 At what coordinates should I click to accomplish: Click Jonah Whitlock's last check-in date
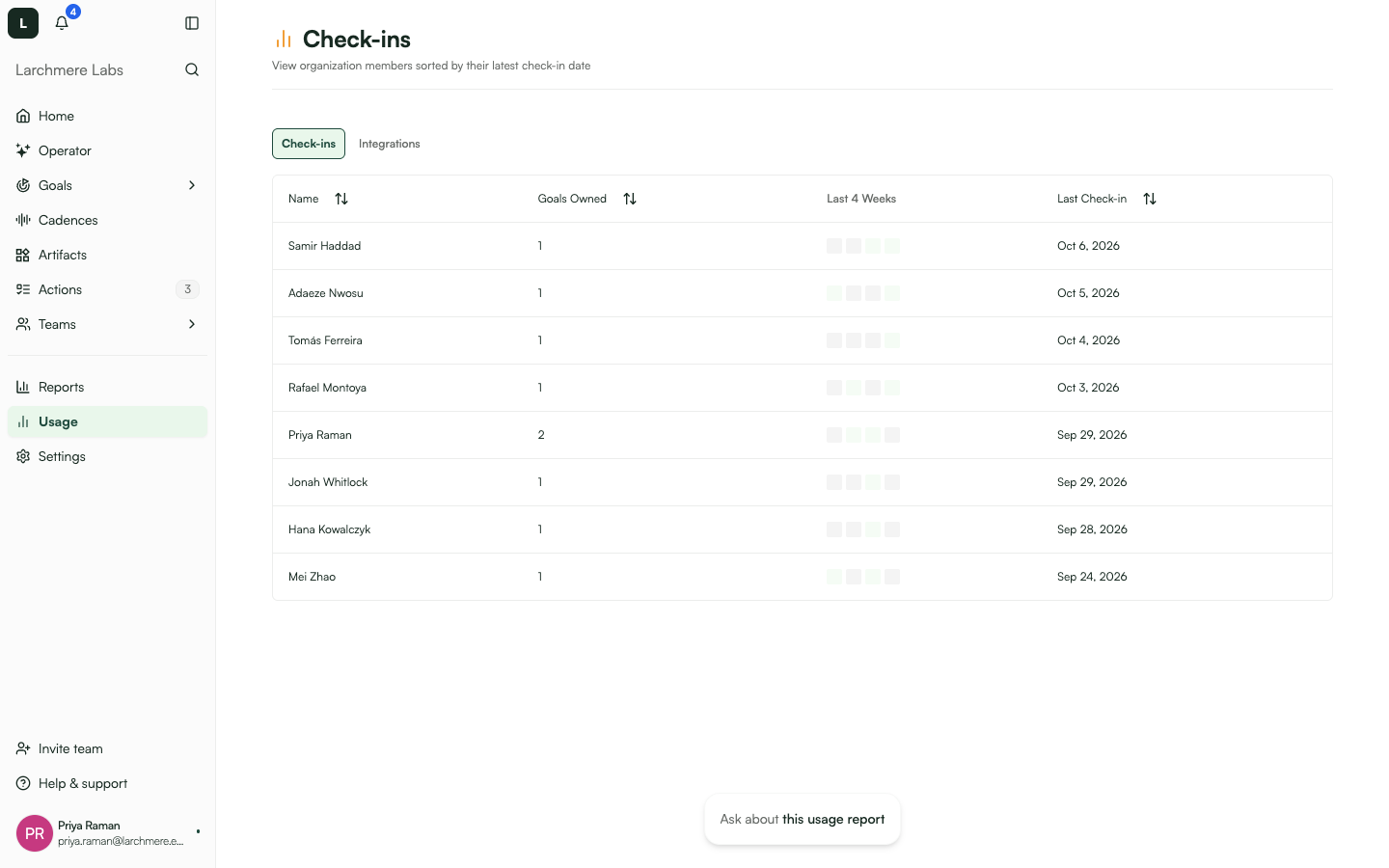[1092, 482]
